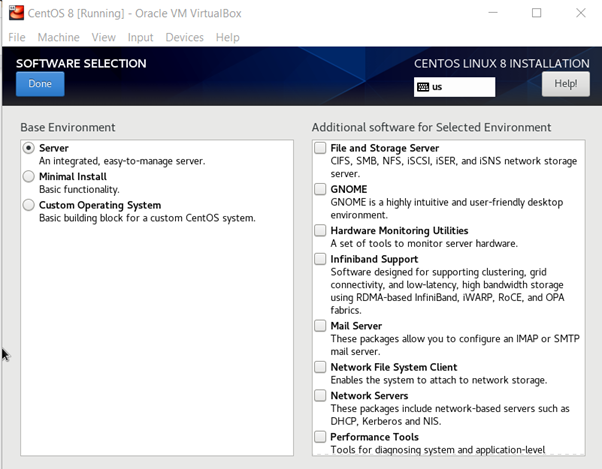The height and width of the screenshot is (469, 602).
Task: Enable the Network Servers checkbox
Action: click(x=320, y=396)
